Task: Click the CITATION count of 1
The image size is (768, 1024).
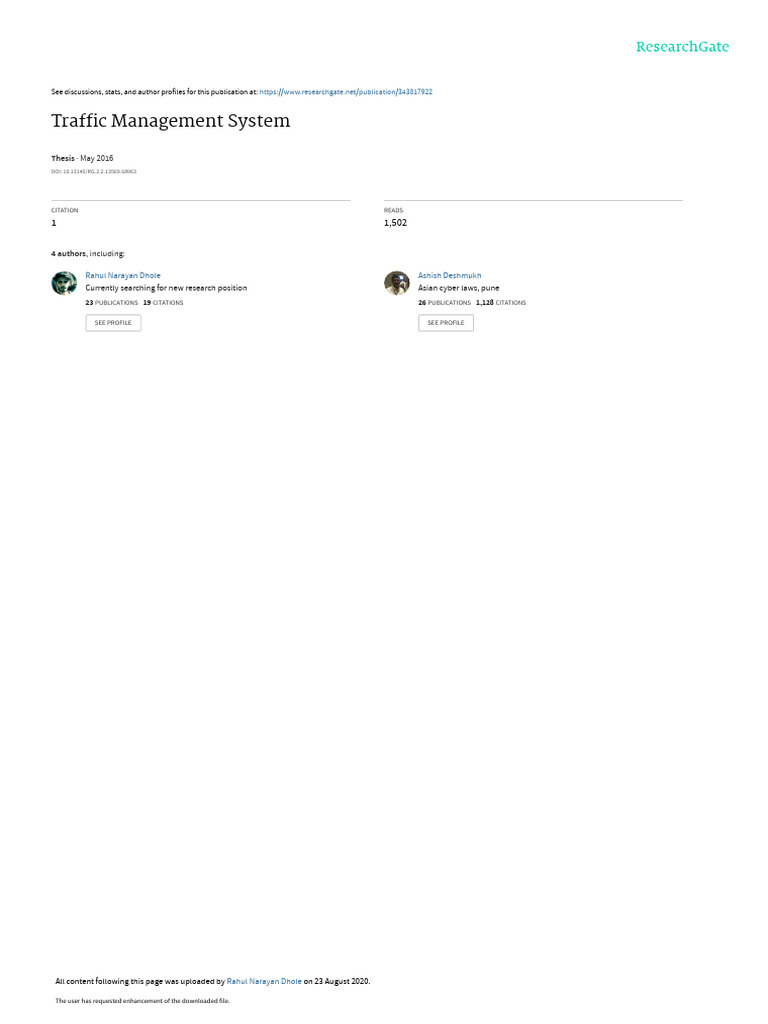Action: tap(54, 223)
